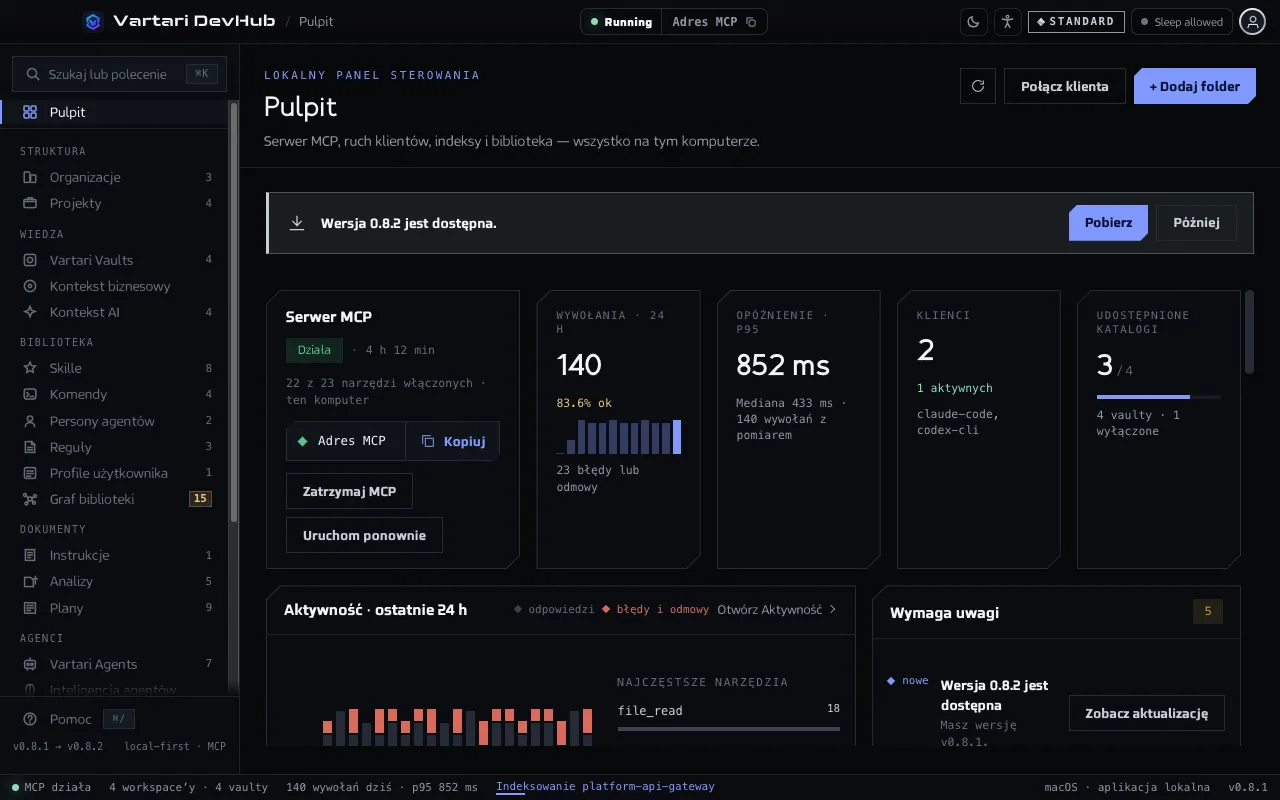Click the Vartari Agents robot icon
Image resolution: width=1280 pixels, height=800 pixels.
point(30,664)
